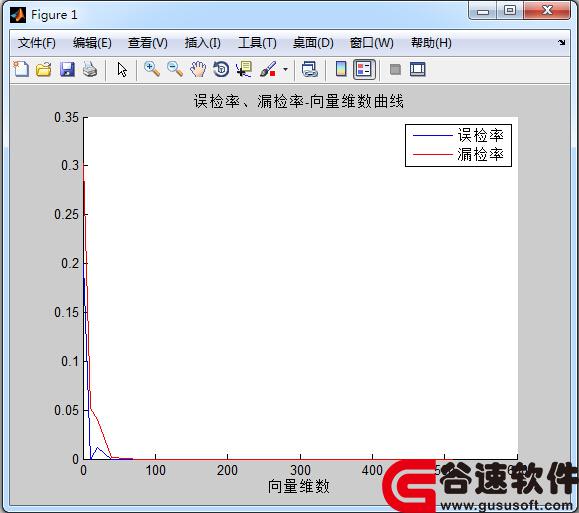The image size is (579, 513).
Task: Select the Brush data tool
Action: [268, 69]
